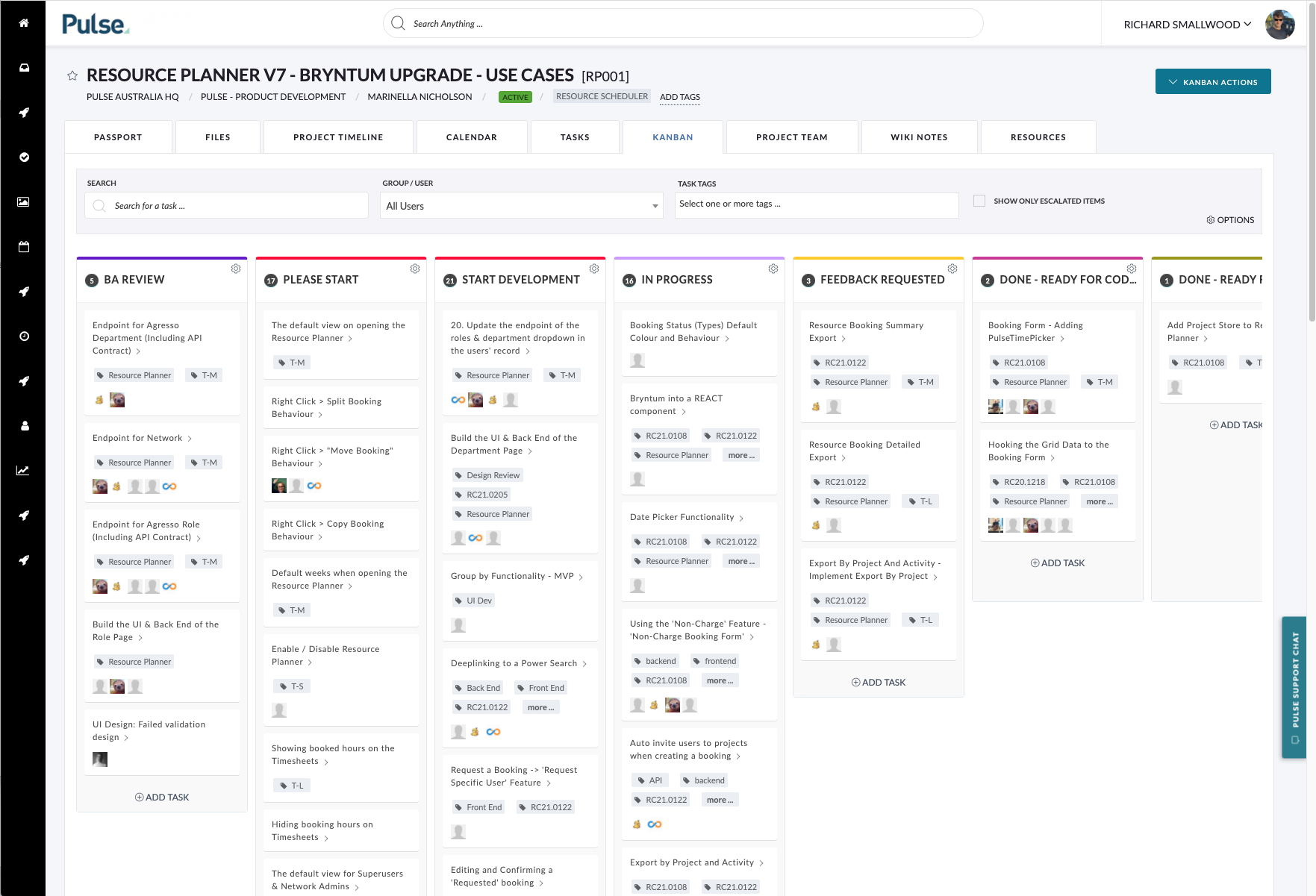Click the T-S tag on Enable / Disable card
Image resolution: width=1316 pixels, height=896 pixels.
(290, 686)
